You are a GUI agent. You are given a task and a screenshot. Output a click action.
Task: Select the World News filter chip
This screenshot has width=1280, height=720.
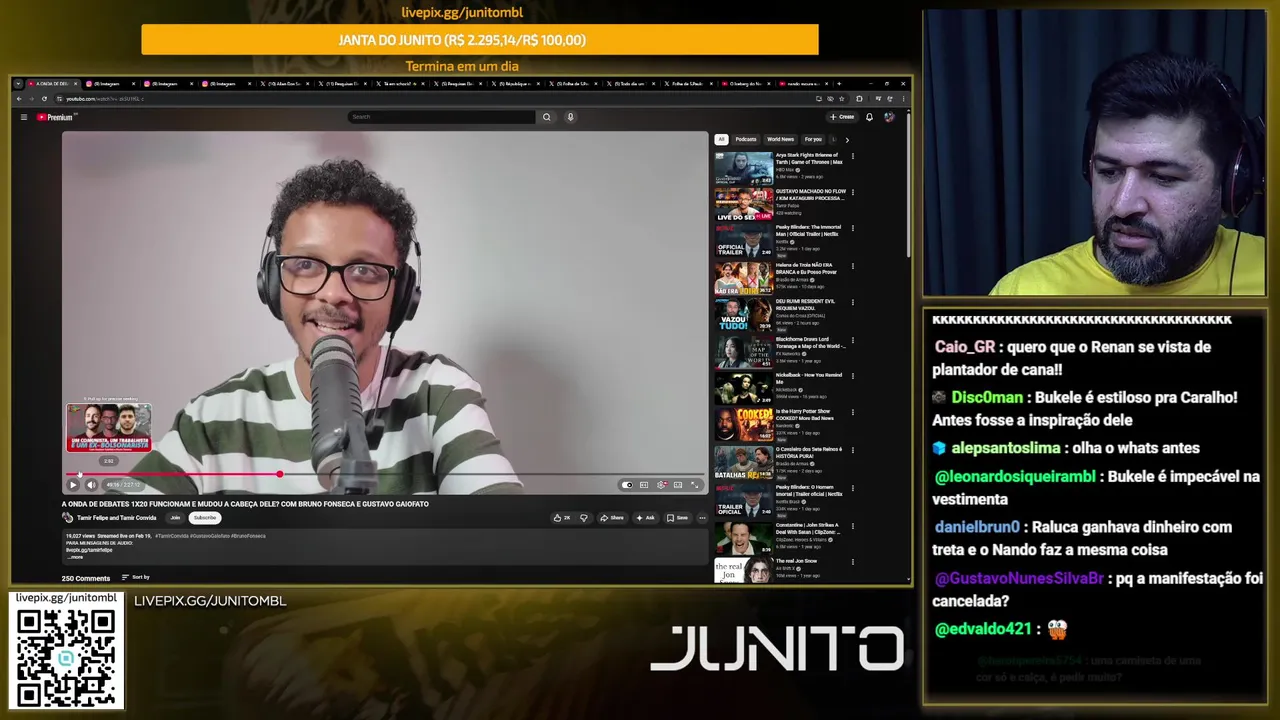(780, 139)
